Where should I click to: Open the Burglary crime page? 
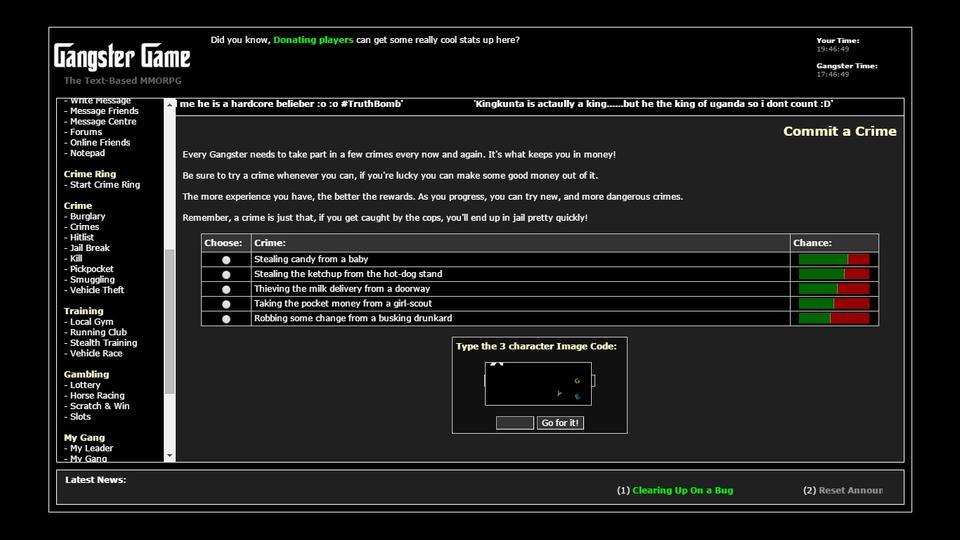pos(87,216)
